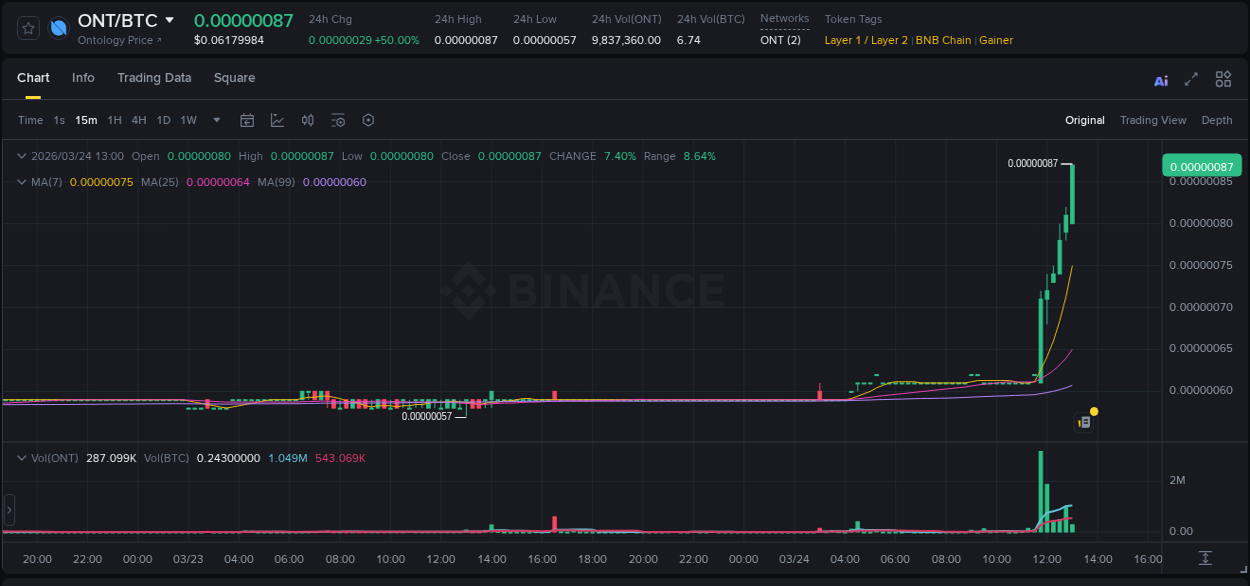The width and height of the screenshot is (1250, 586).
Task: Select the chart style icon
Action: (276, 120)
